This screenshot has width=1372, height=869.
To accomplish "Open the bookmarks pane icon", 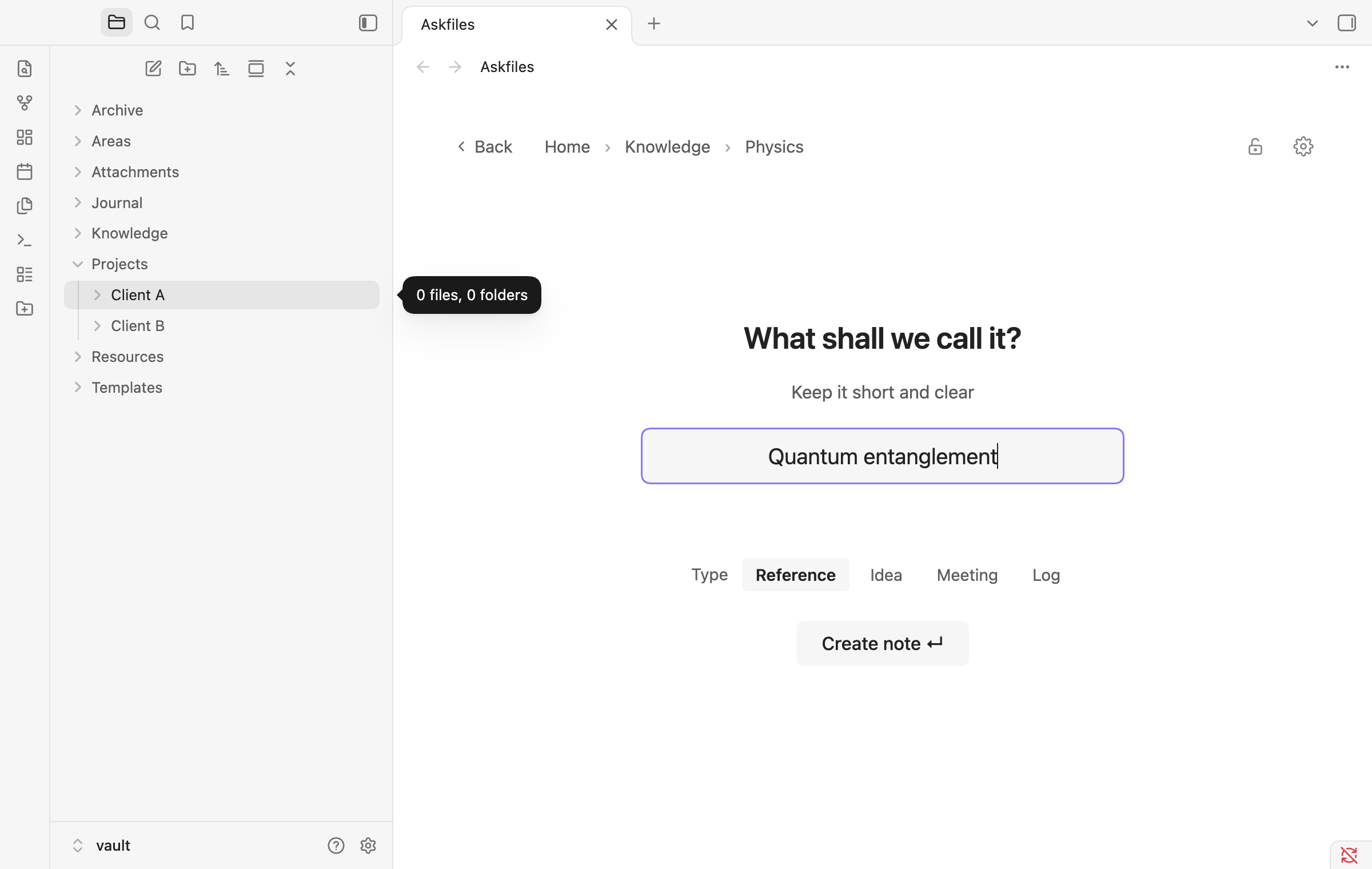I will click(188, 23).
